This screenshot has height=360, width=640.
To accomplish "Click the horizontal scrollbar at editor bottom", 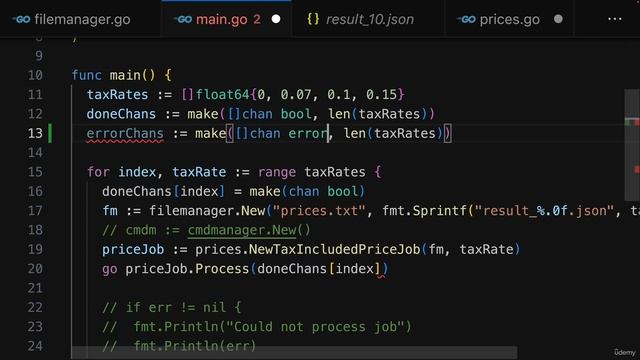I will [294, 353].
